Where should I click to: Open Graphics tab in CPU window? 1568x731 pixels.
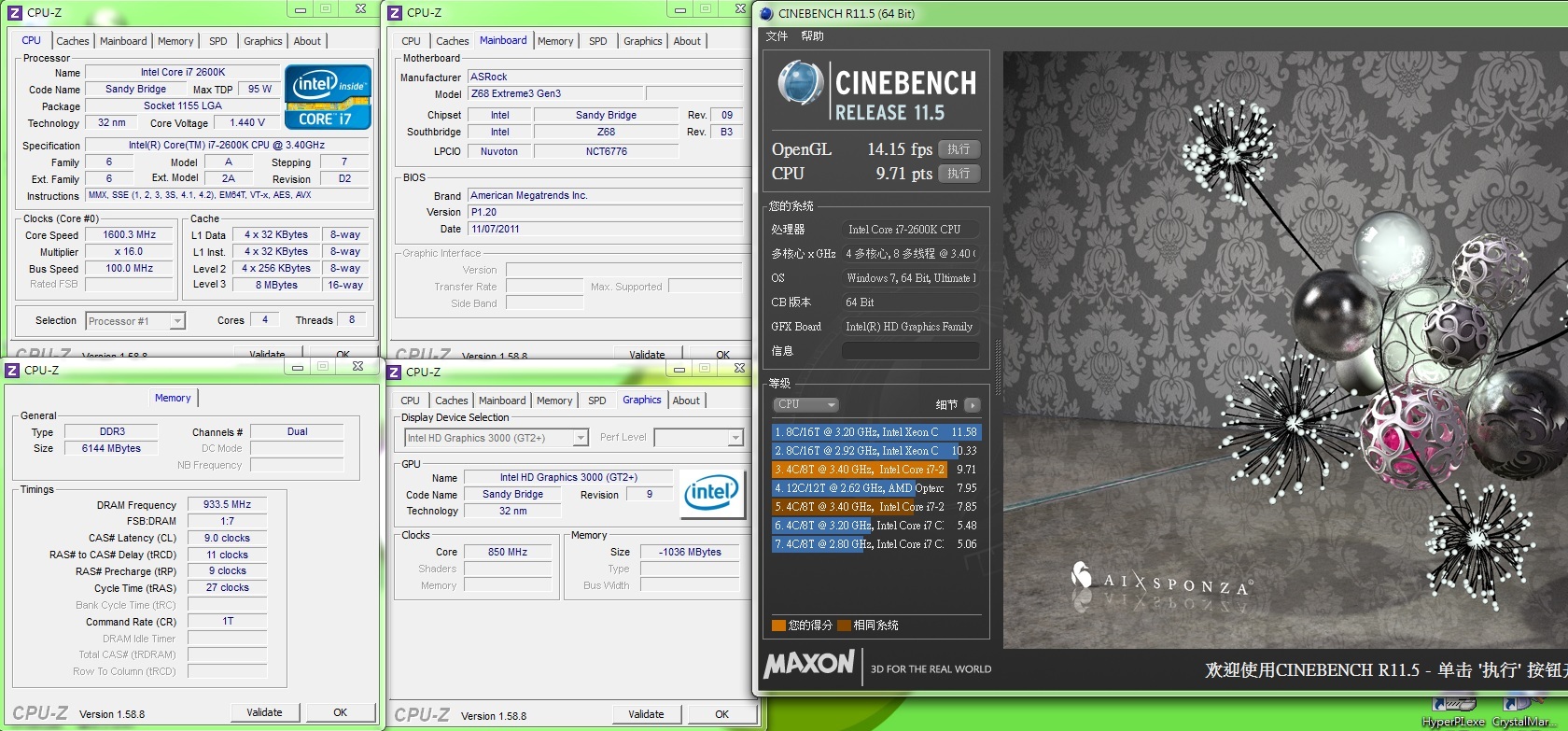[263, 41]
